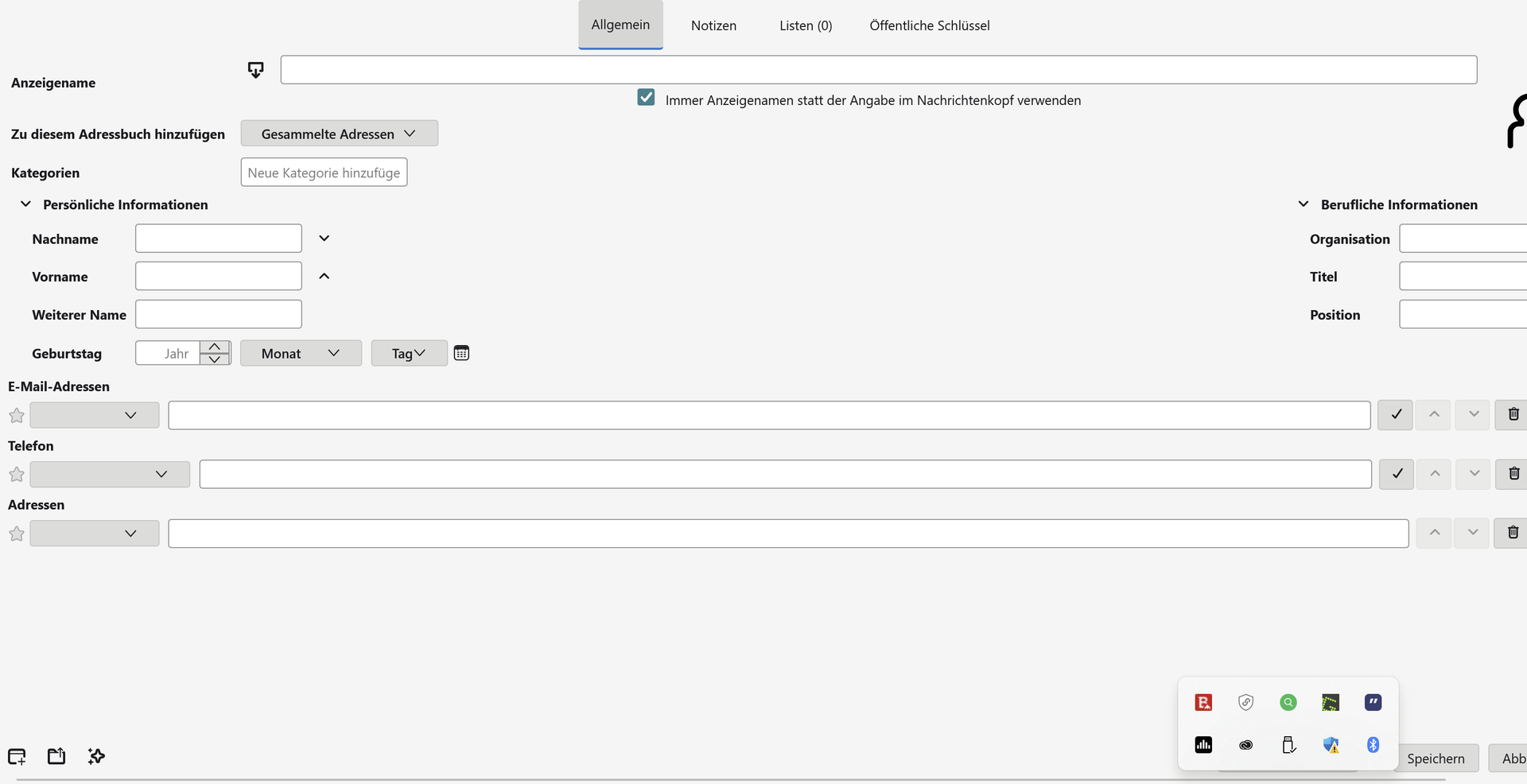Click the folder upload icon
The image size is (1527, 784).
[56, 756]
